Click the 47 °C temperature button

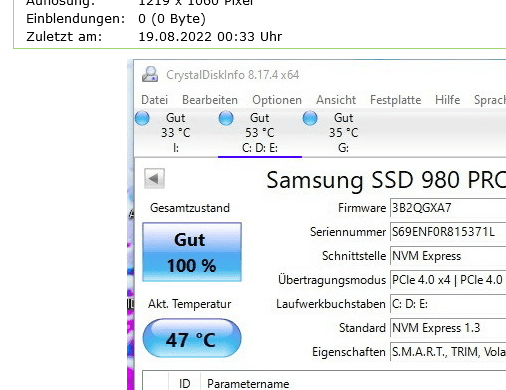click(192, 338)
